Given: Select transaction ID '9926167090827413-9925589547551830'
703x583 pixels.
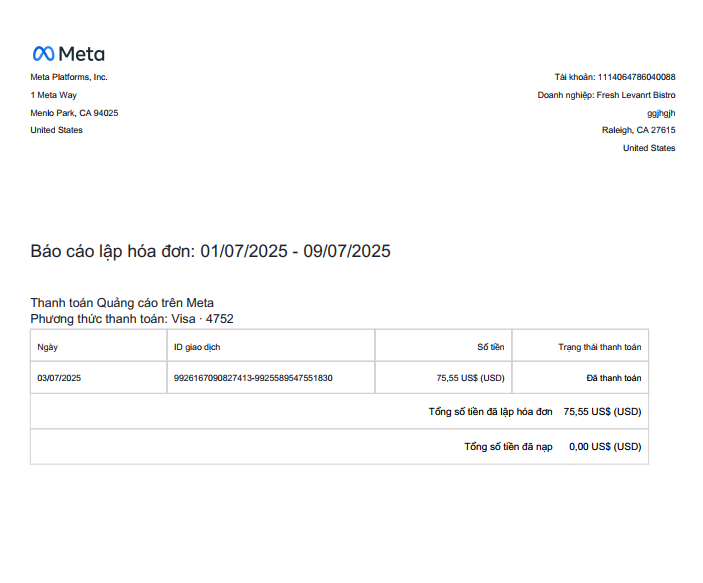Looking at the screenshot, I should (253, 378).
